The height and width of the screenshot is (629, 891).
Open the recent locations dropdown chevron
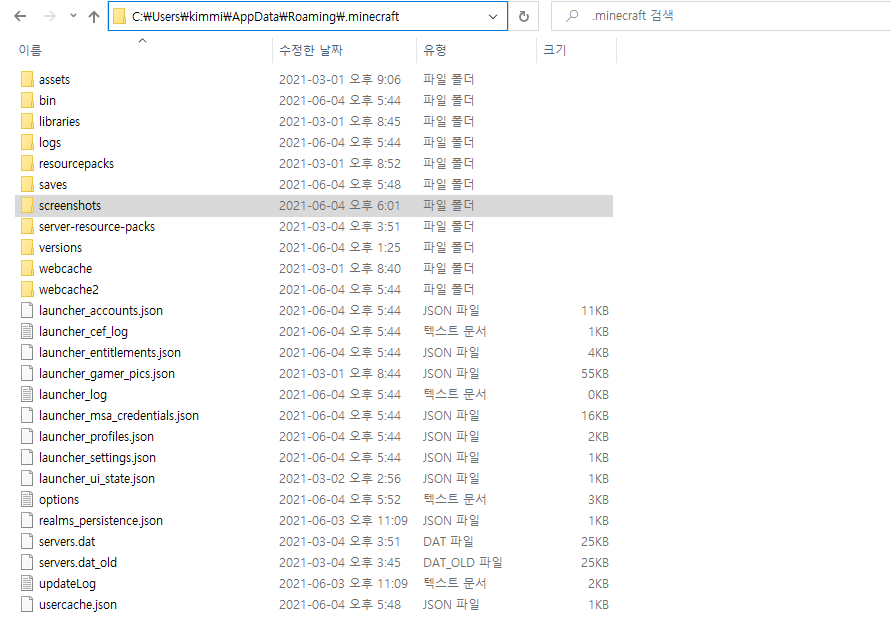point(73,16)
